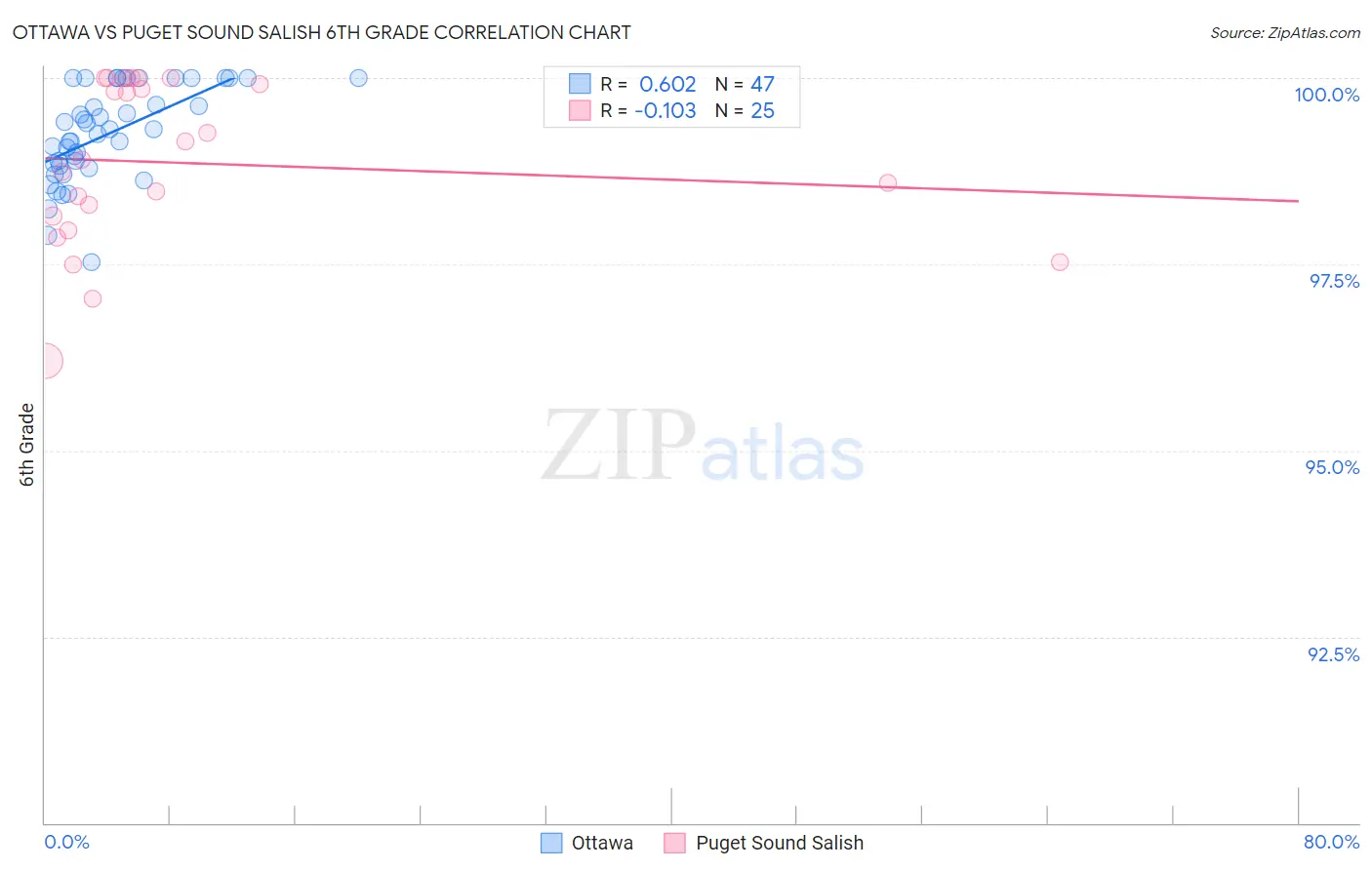Click the large pink bubble on y-axis
Screen dimensions: 1372x870
tap(46, 361)
